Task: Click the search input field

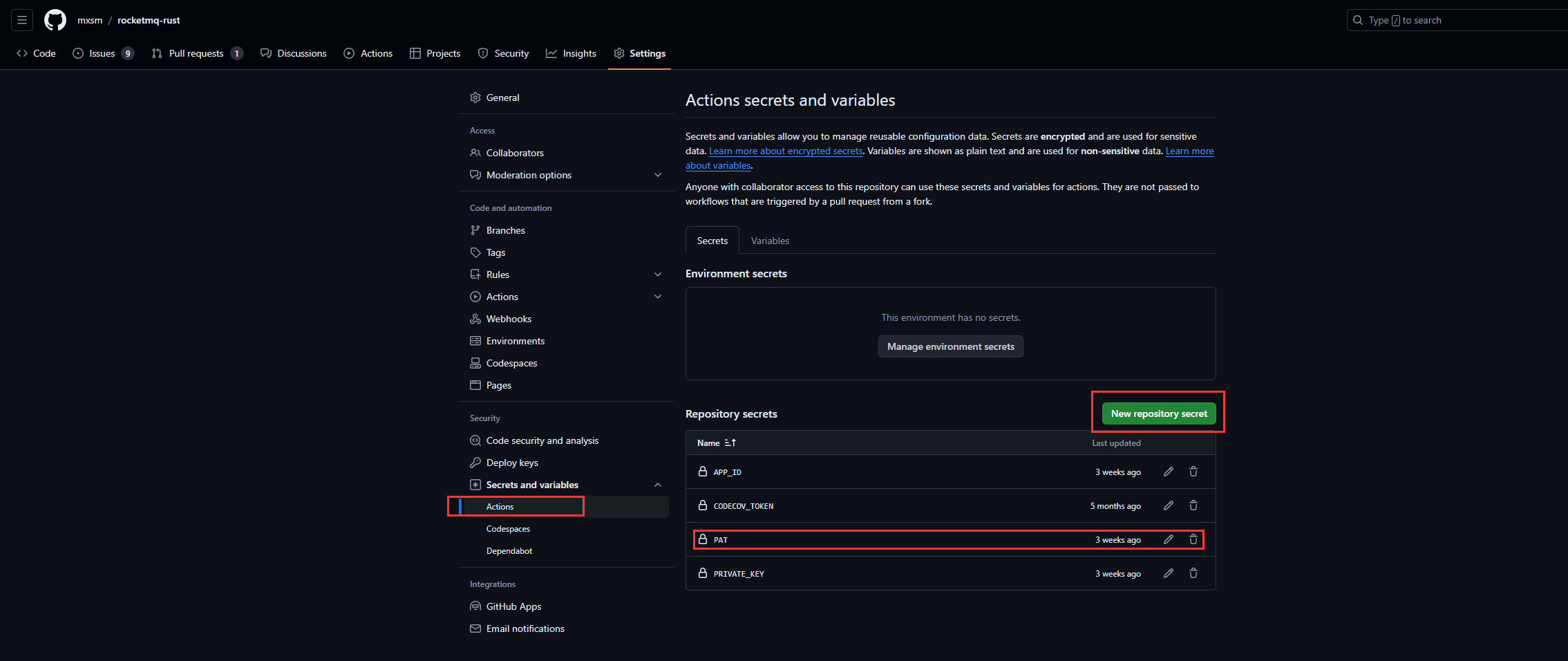Action: [x=1451, y=20]
